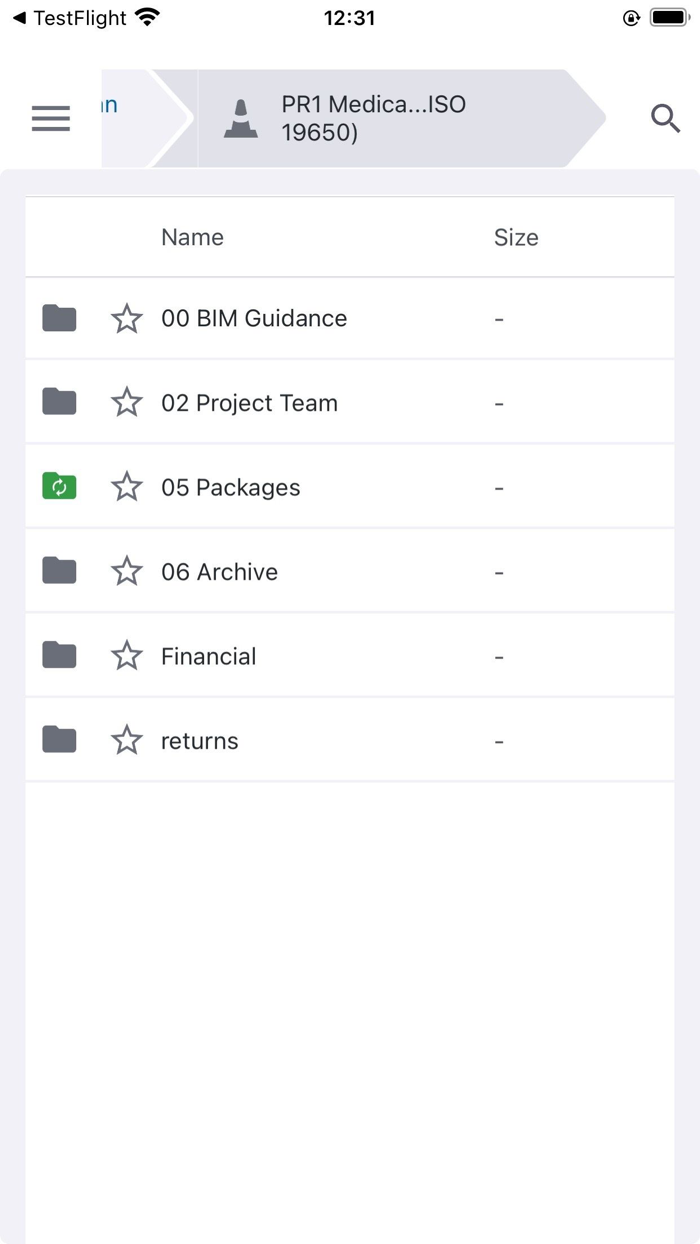The width and height of the screenshot is (700, 1244).
Task: Open the navigation hamburger menu
Action: click(50, 118)
